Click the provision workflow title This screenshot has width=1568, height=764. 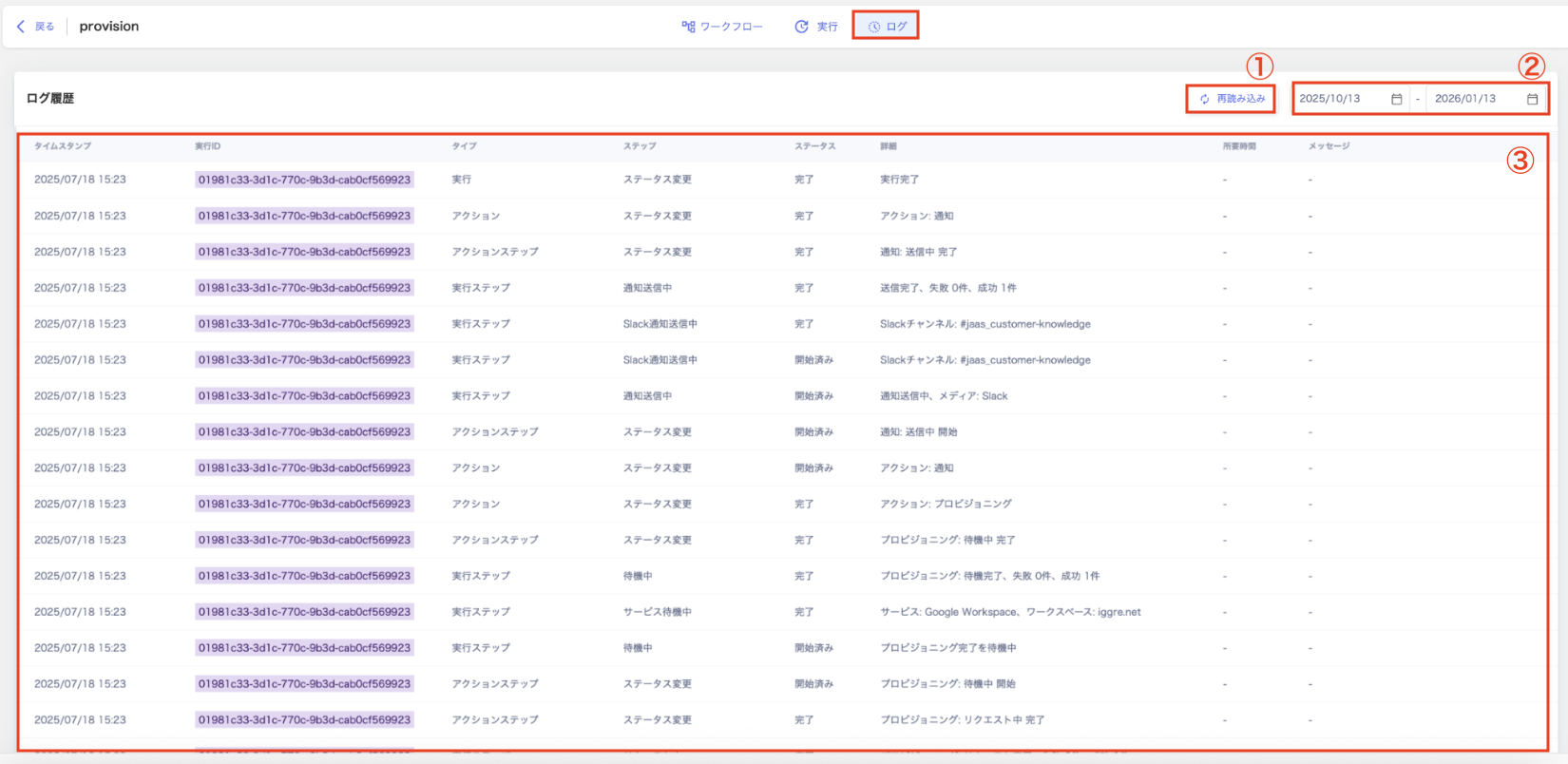click(109, 27)
